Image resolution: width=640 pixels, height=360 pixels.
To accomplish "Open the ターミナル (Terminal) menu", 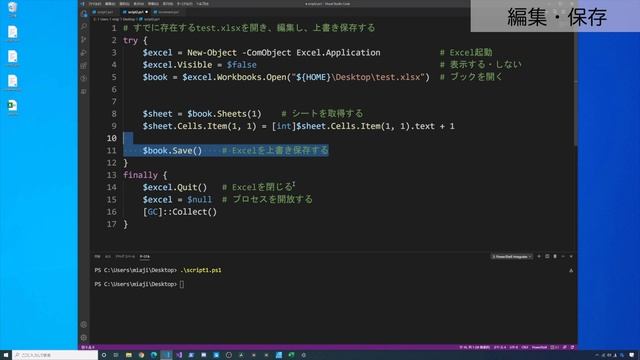I will pos(184,3).
